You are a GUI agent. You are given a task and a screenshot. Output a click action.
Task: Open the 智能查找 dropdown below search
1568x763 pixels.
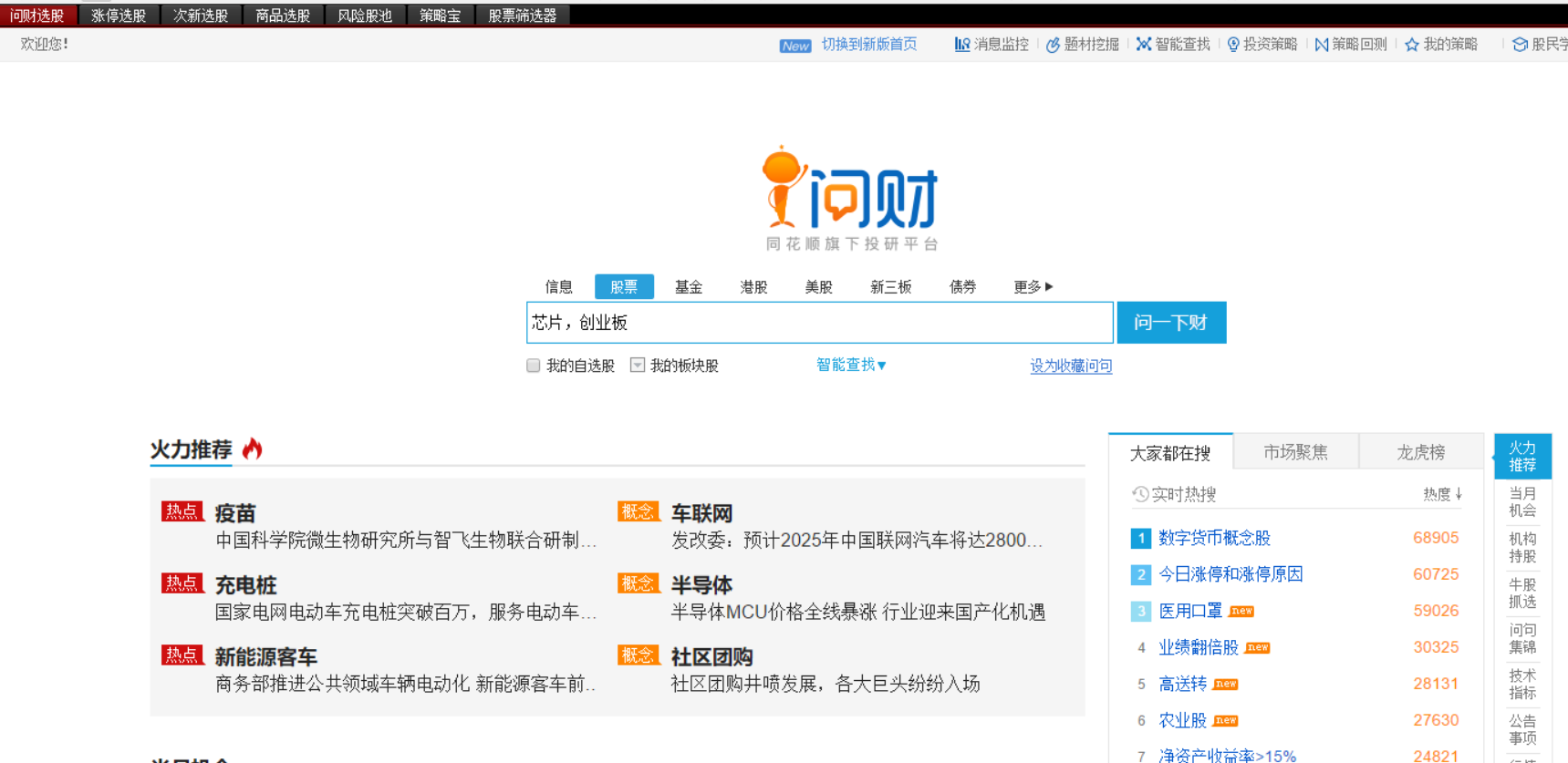point(850,365)
